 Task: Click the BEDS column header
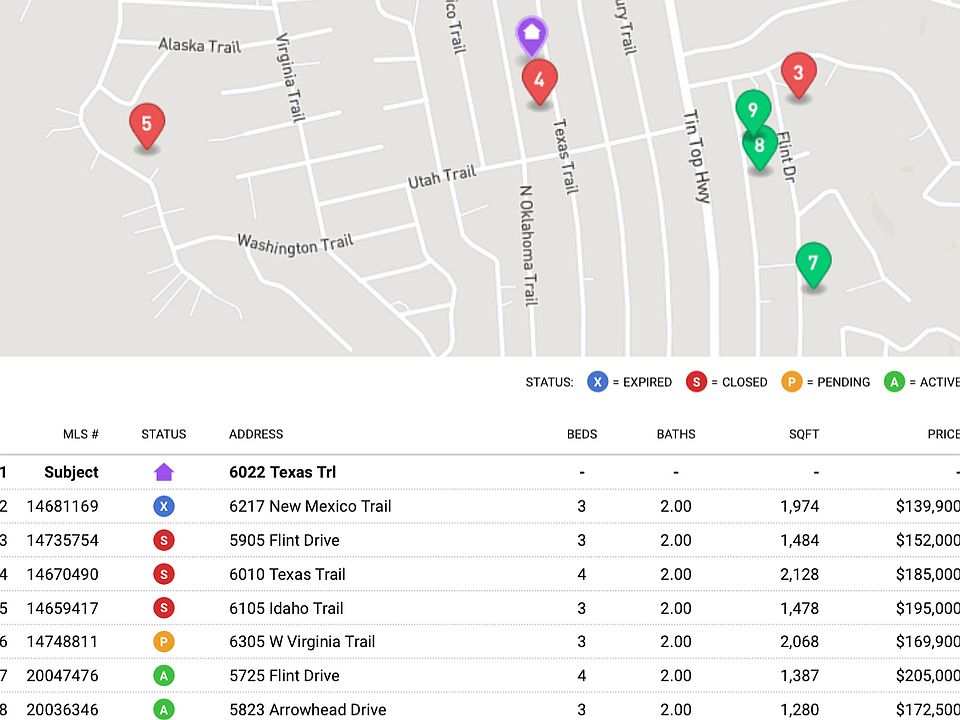pyautogui.click(x=582, y=434)
